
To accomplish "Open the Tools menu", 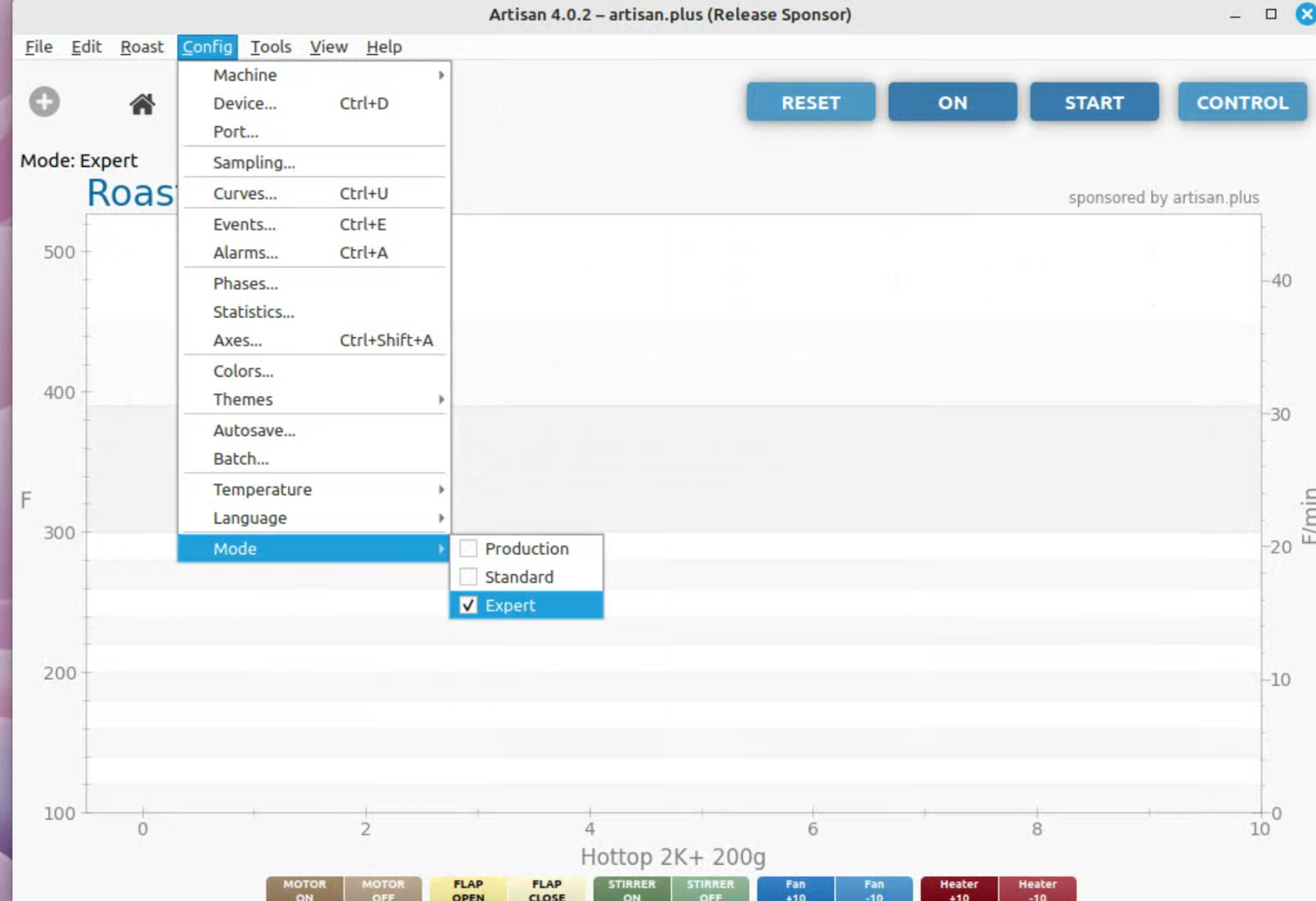I will pyautogui.click(x=271, y=47).
